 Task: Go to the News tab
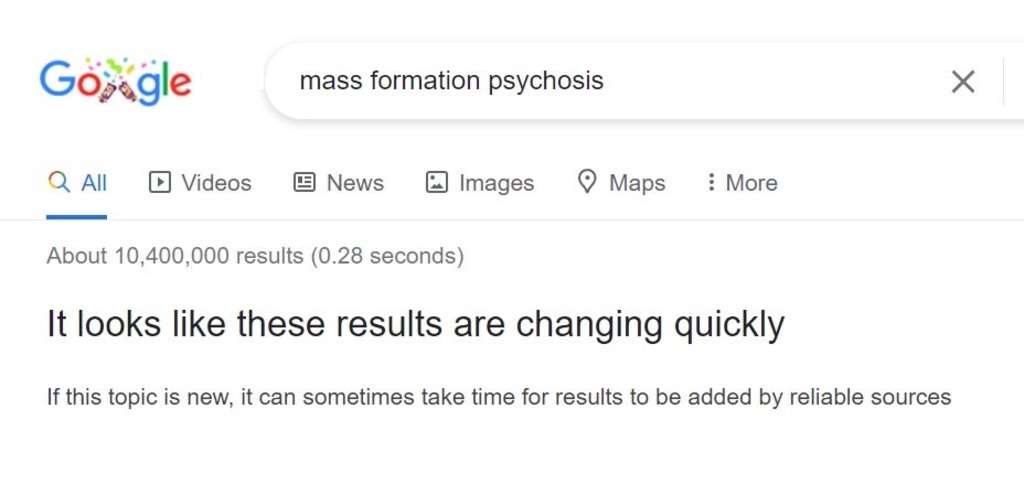point(355,183)
